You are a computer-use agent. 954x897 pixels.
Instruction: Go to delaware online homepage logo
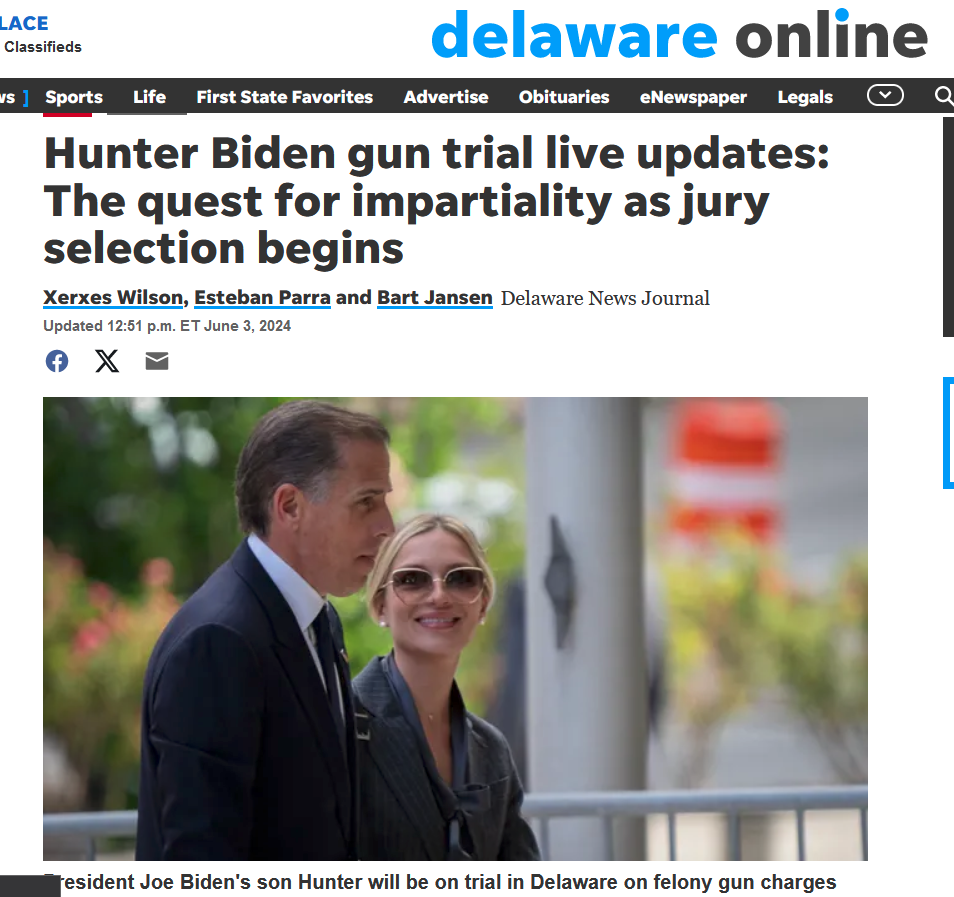tap(680, 35)
